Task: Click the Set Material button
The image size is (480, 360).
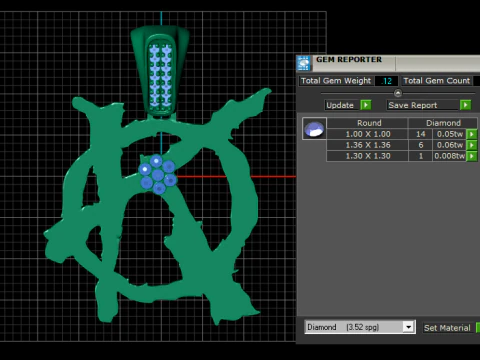Action: tap(447, 328)
